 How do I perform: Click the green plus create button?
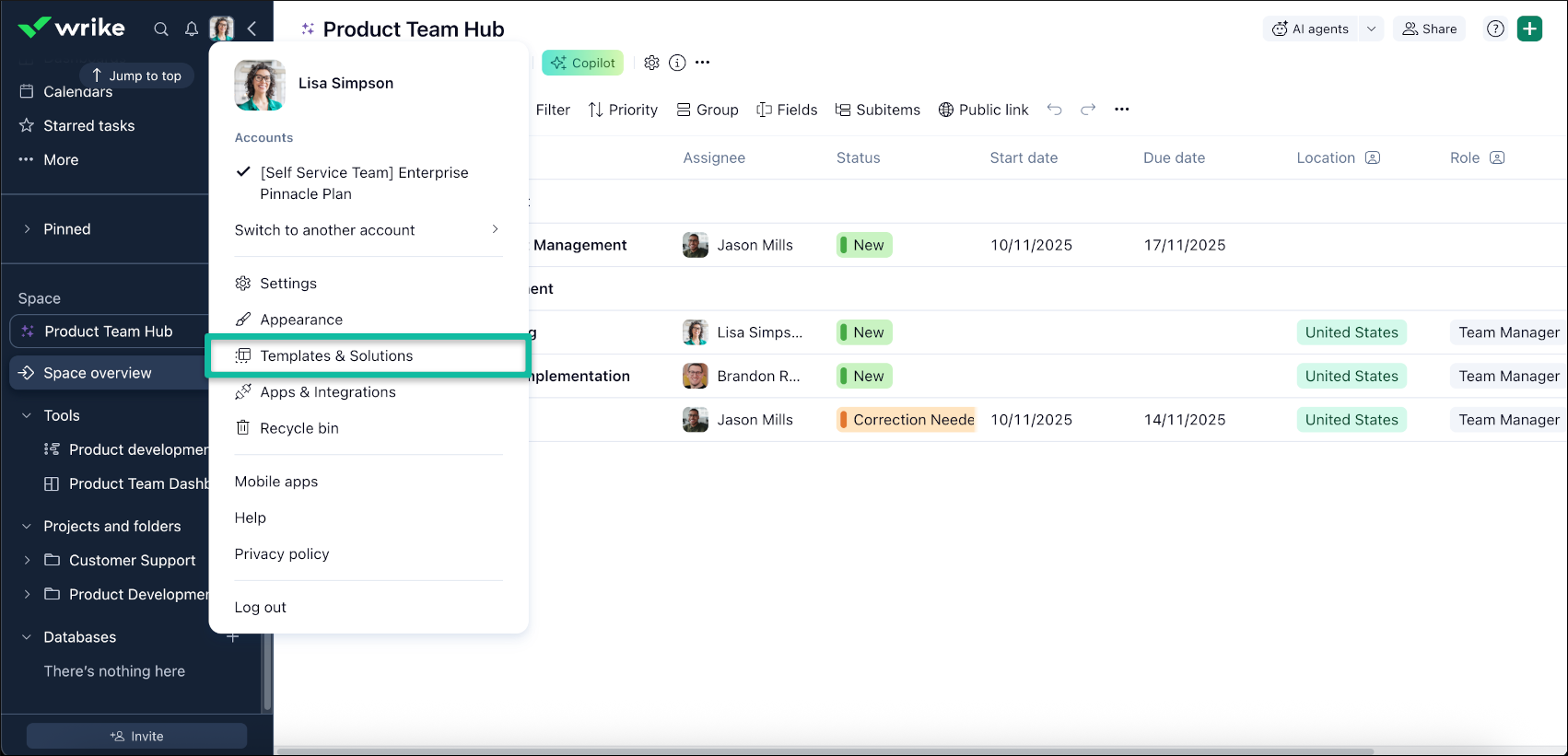pos(1529,29)
